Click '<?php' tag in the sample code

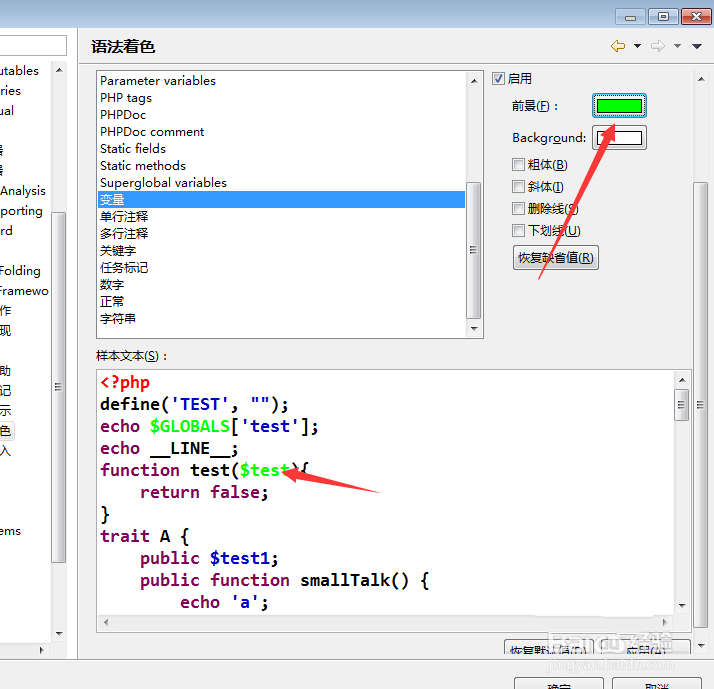[x=125, y=383]
